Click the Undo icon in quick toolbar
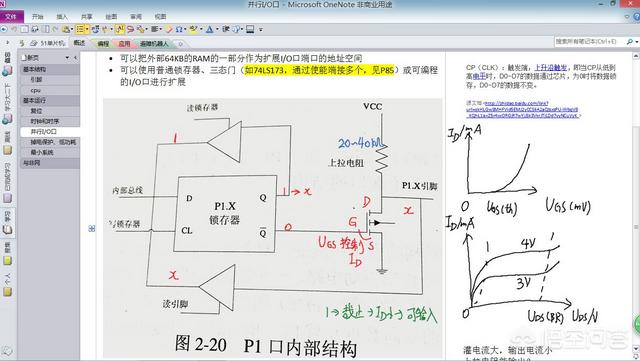Screen dimensions: 640x361 tap(14, 29)
